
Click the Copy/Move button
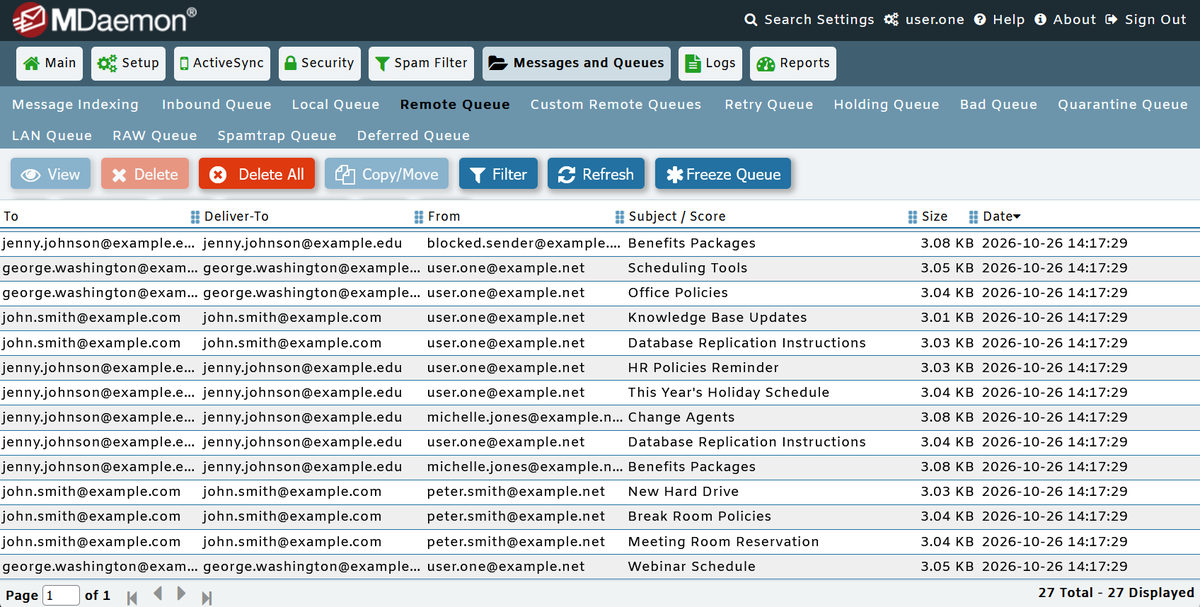[x=387, y=174]
